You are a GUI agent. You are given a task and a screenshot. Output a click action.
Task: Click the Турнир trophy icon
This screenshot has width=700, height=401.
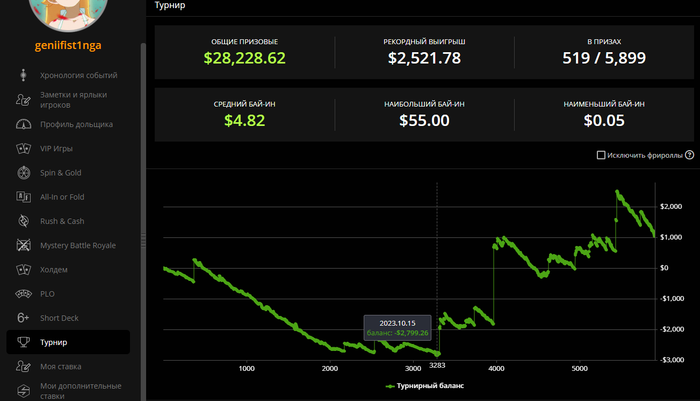pos(23,342)
